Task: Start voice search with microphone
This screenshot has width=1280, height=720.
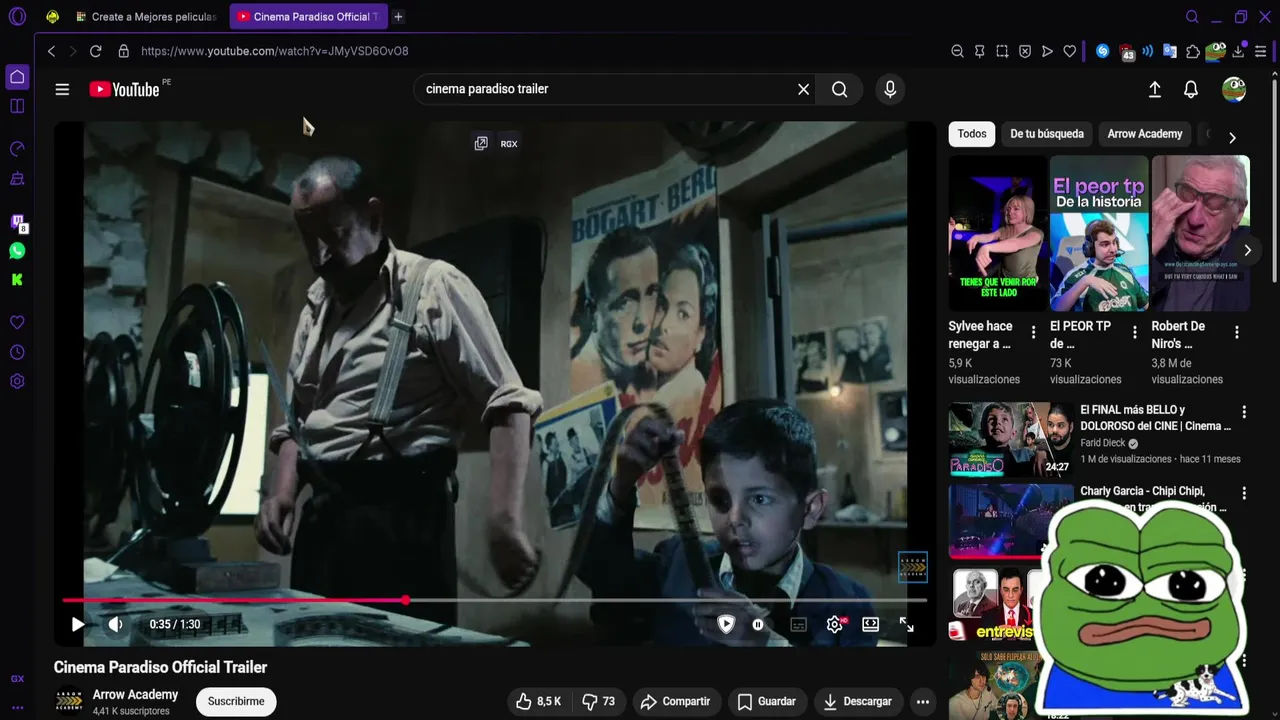Action: [x=890, y=89]
